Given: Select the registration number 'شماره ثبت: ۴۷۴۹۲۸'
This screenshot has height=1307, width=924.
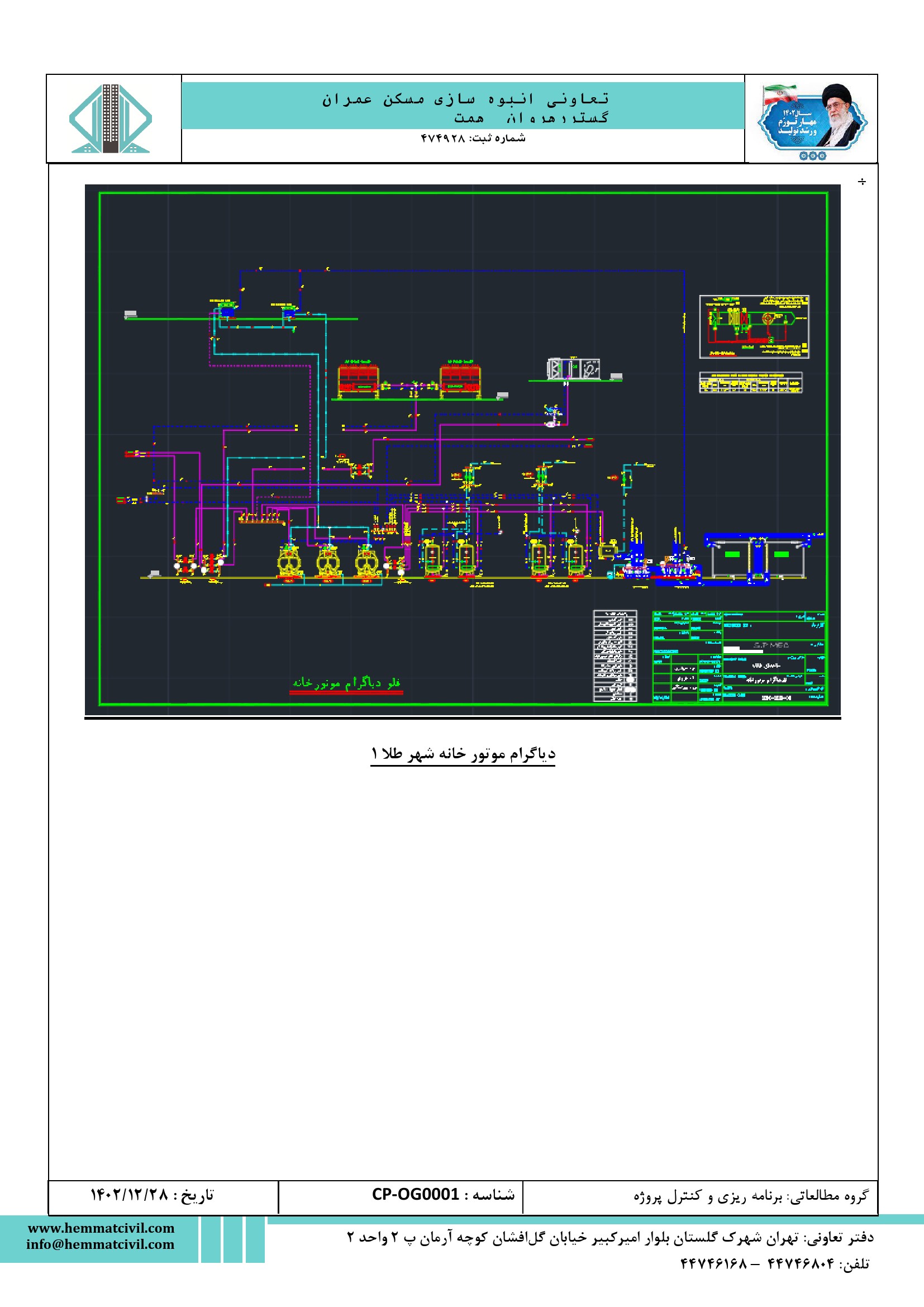Looking at the screenshot, I should 473,139.
